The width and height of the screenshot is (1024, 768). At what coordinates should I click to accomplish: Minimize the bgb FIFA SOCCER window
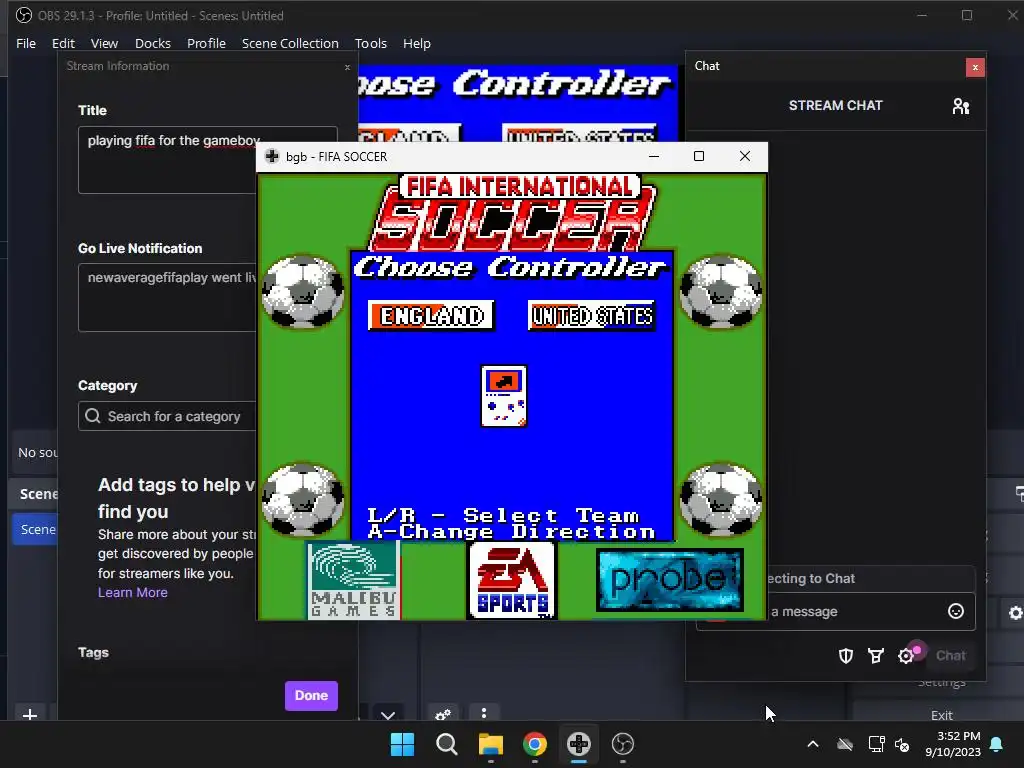pos(654,156)
